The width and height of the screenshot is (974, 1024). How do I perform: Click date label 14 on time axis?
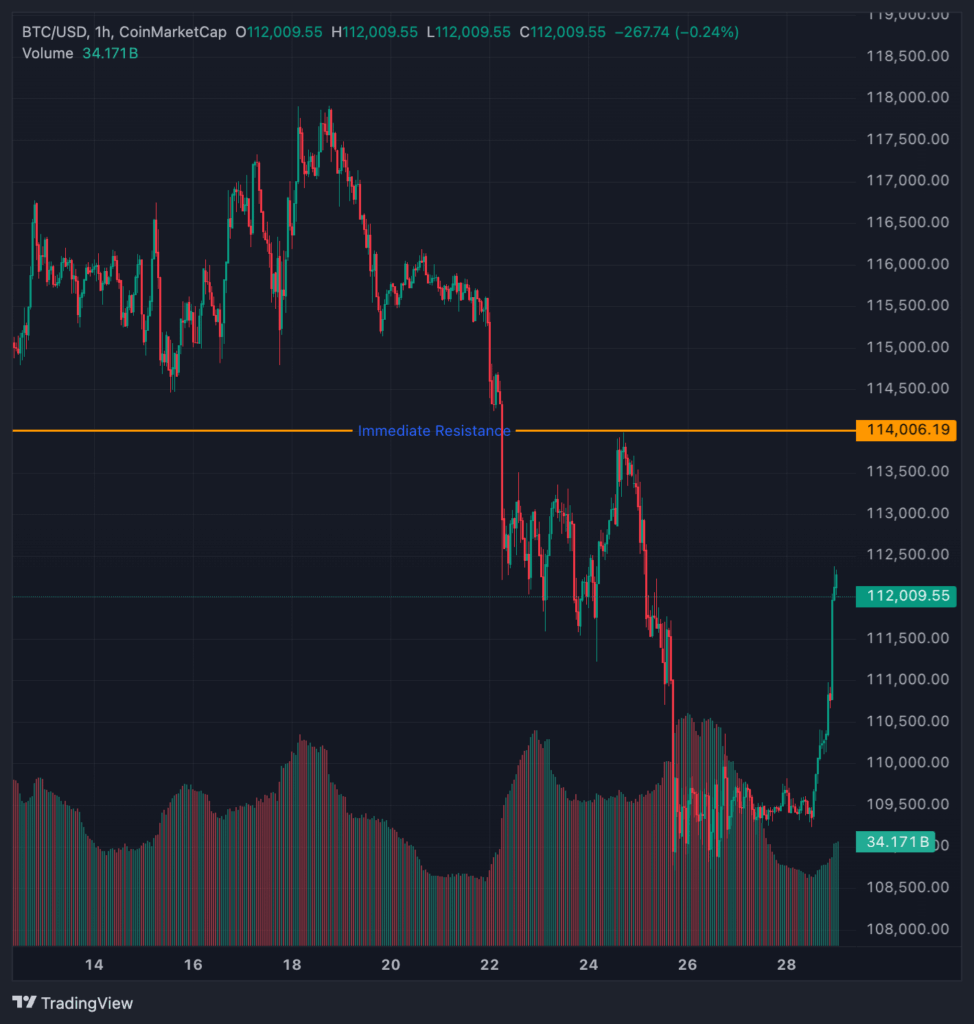pos(94,965)
